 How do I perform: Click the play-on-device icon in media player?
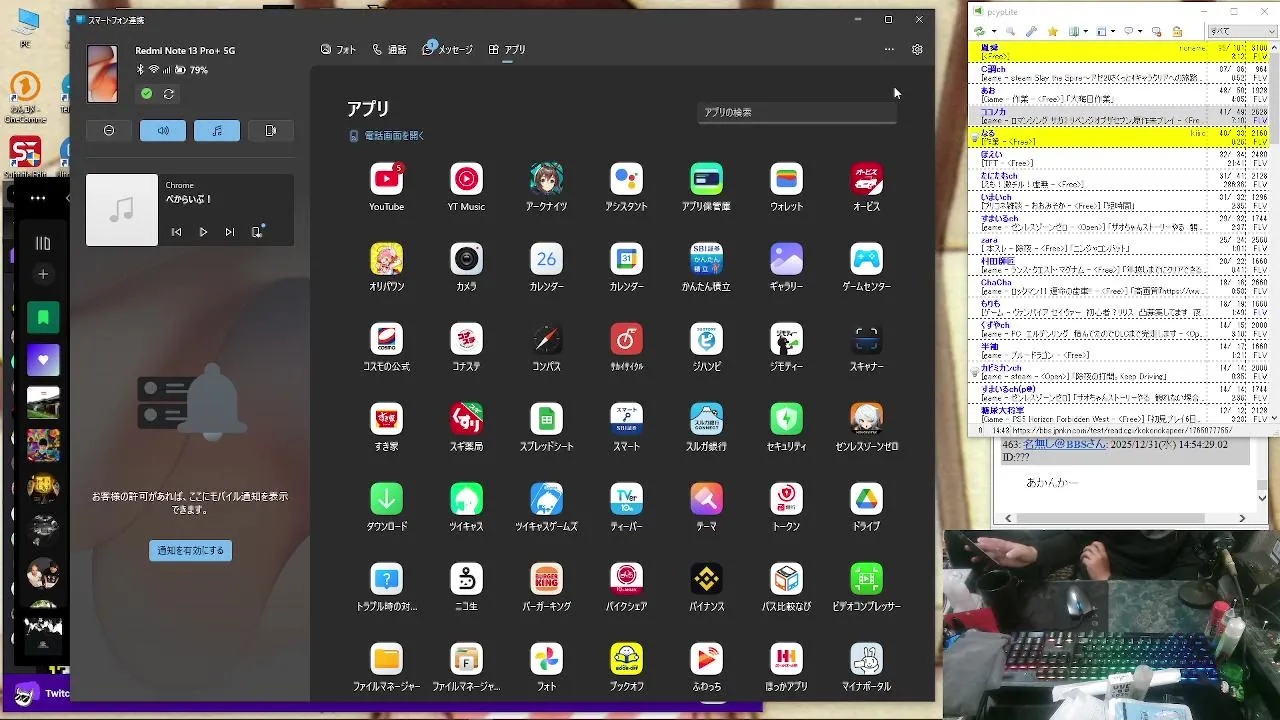click(x=258, y=231)
